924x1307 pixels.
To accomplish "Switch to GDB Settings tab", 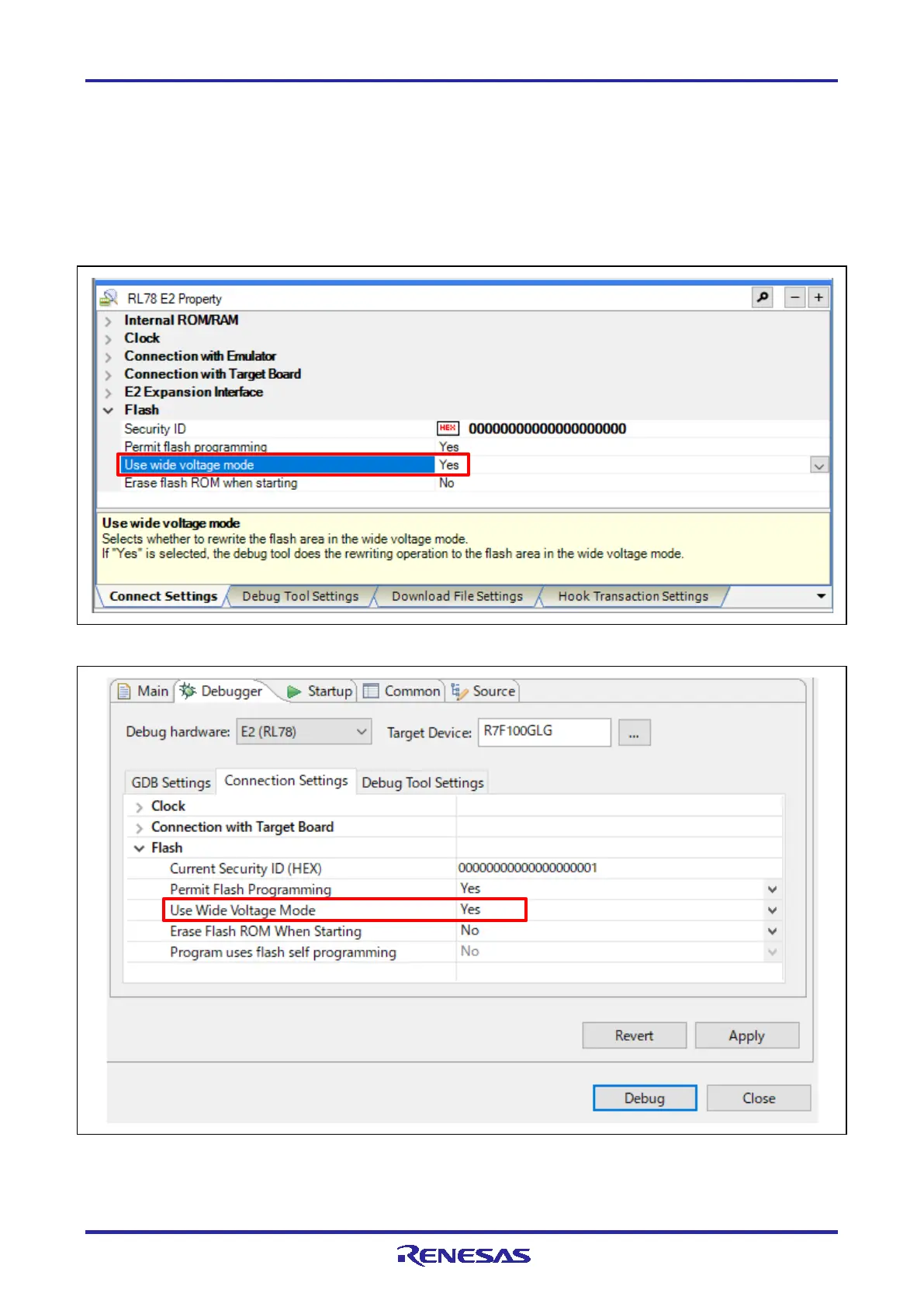I will pyautogui.click(x=171, y=782).
